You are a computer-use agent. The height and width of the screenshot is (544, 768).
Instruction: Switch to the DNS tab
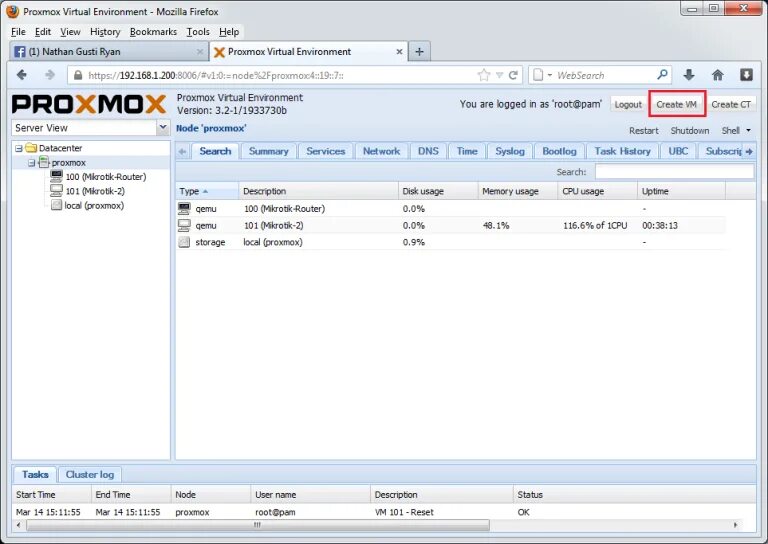pos(428,151)
